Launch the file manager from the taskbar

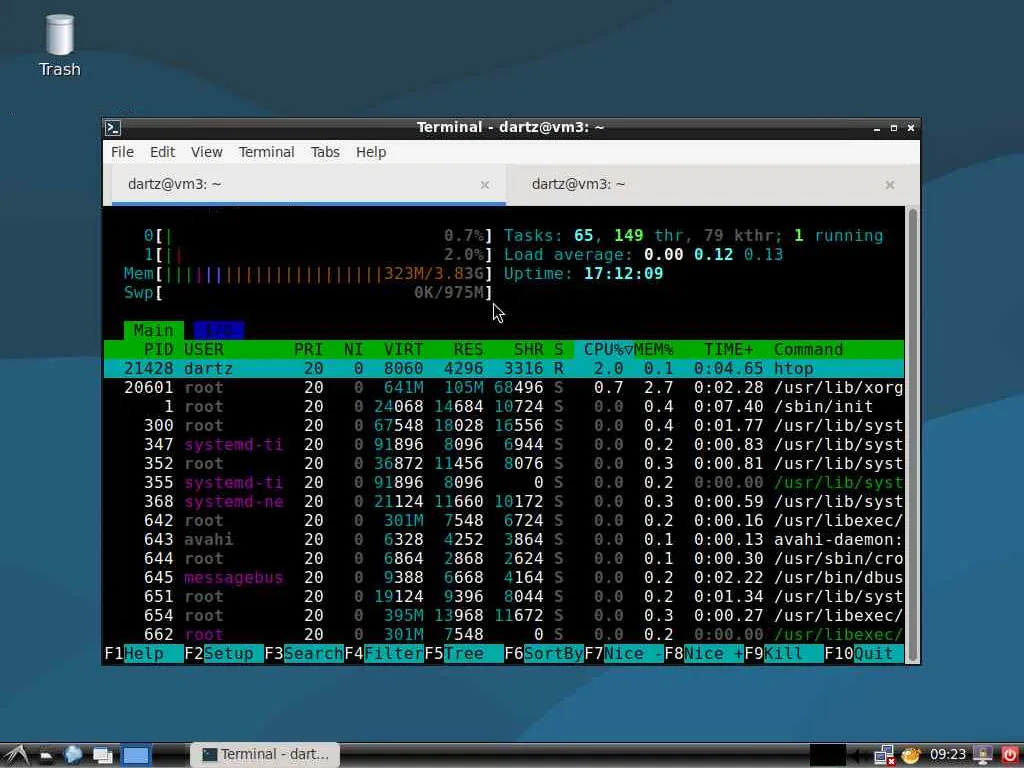pyautogui.click(x=46, y=756)
